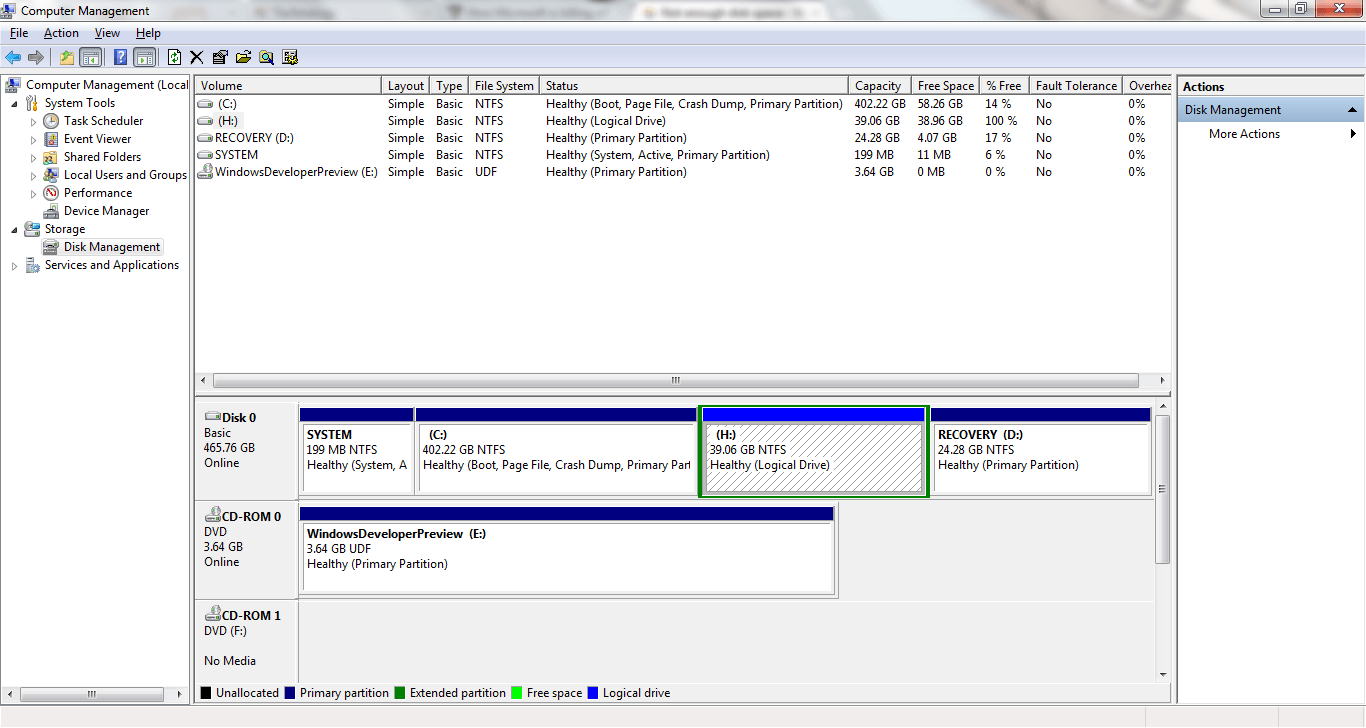
Task: Open the File menu
Action: tap(18, 33)
